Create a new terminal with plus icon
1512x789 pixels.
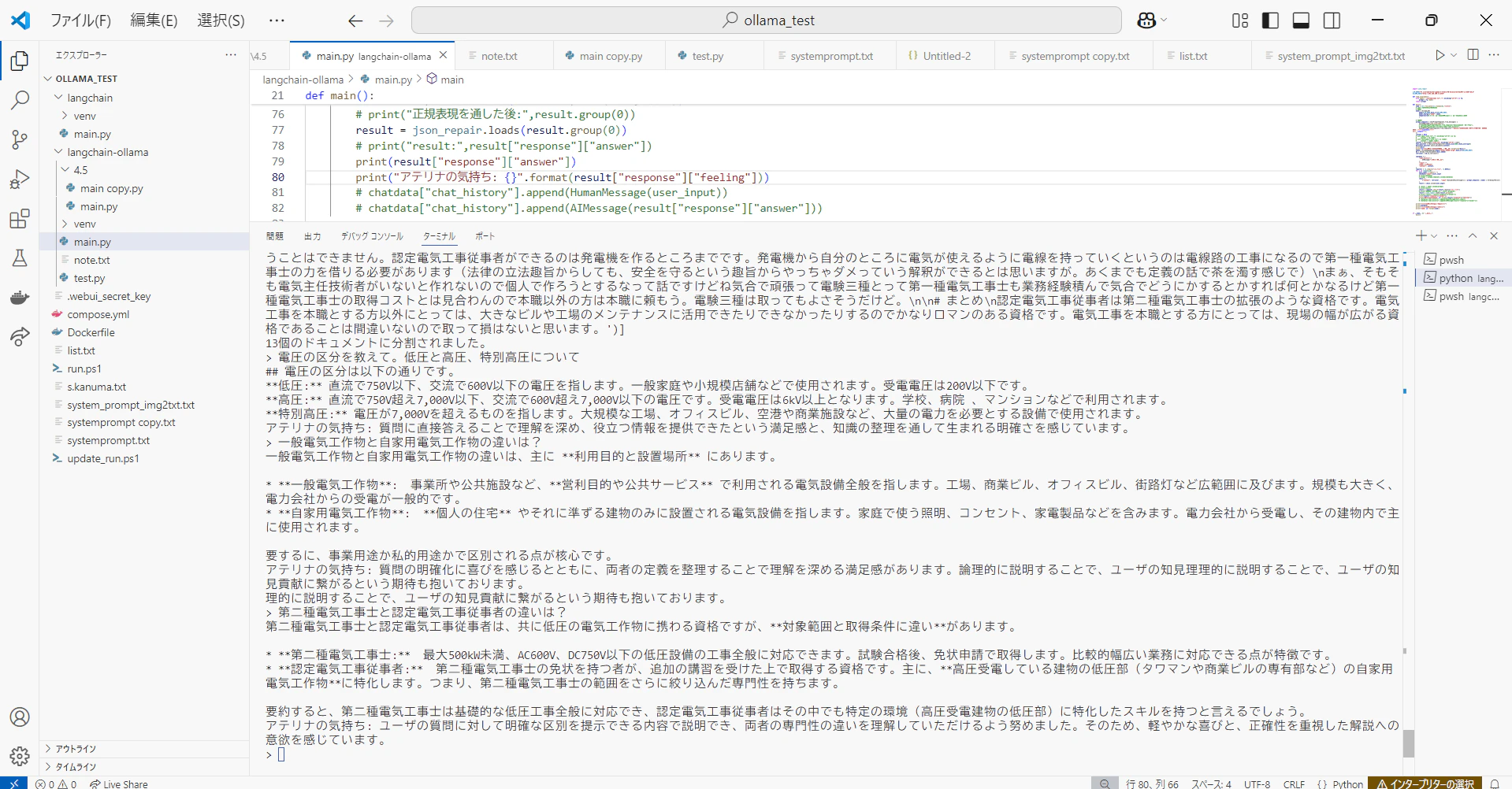coord(1421,235)
